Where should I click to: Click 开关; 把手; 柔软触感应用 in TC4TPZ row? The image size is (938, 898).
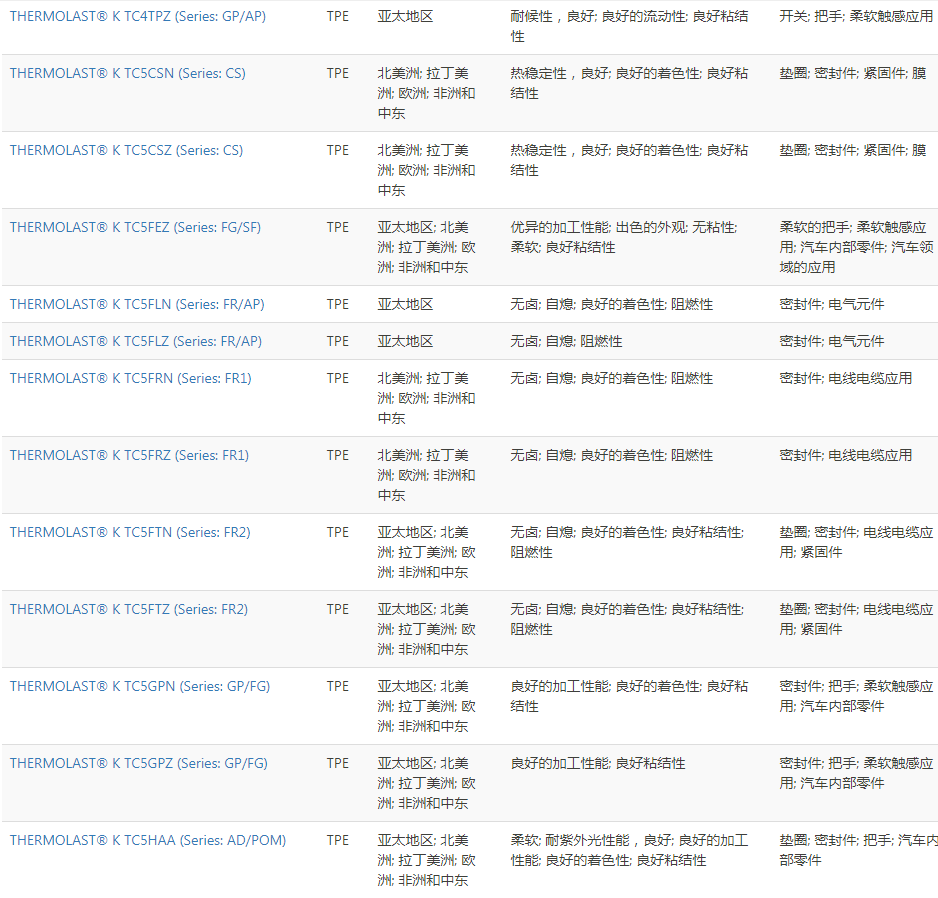tap(857, 17)
